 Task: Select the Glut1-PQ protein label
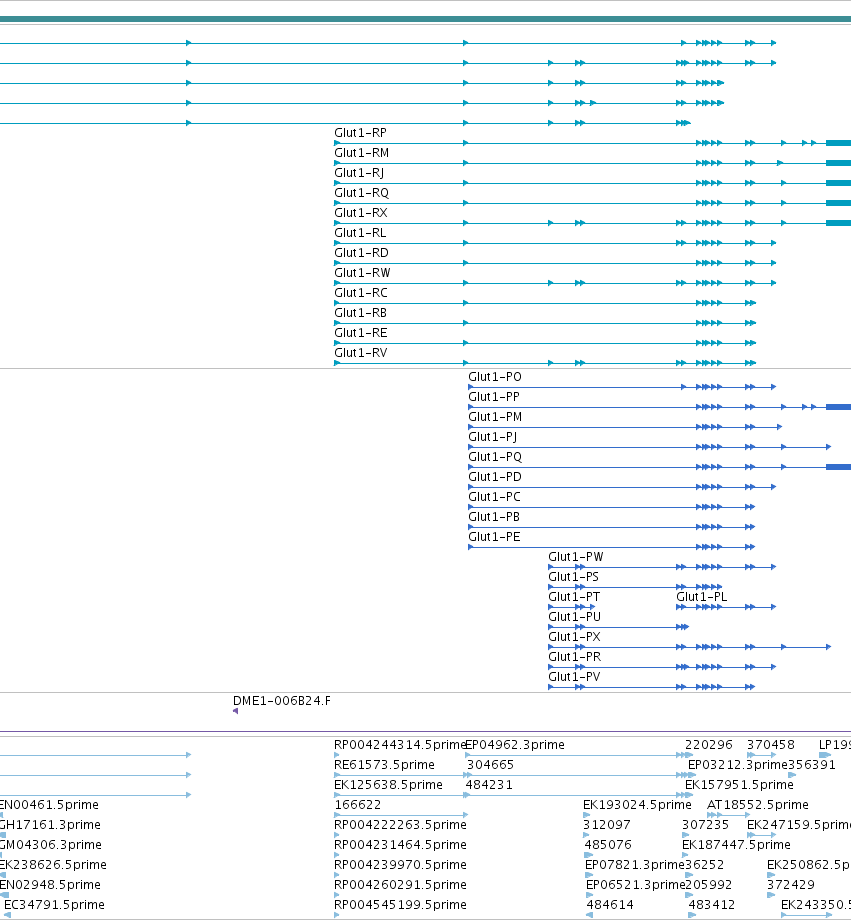click(495, 457)
